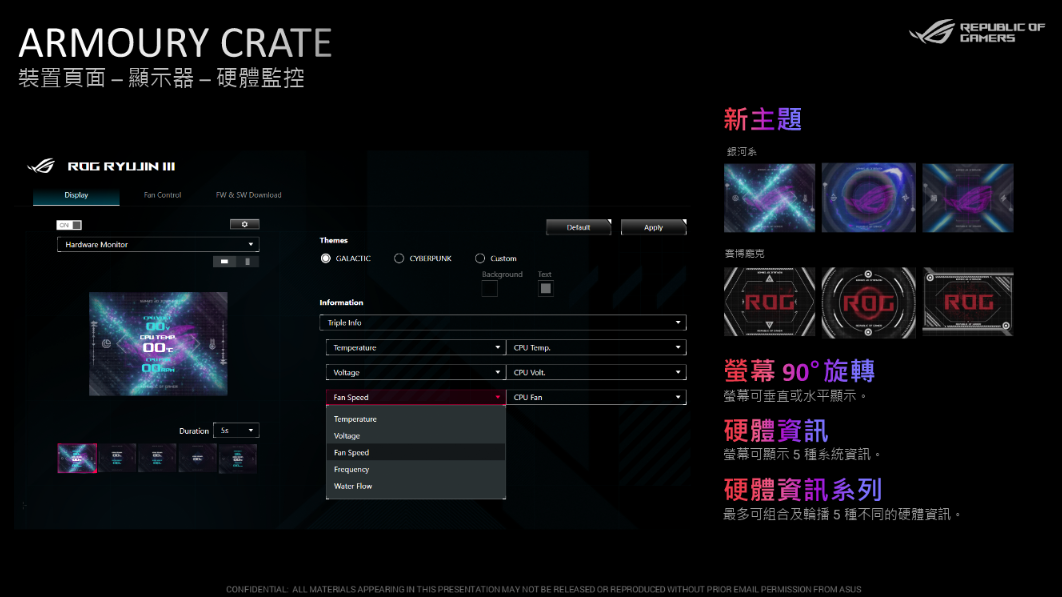Open the CPU Fan sensor dropdown
Screen dimensions: 1062x597
(x=596, y=397)
